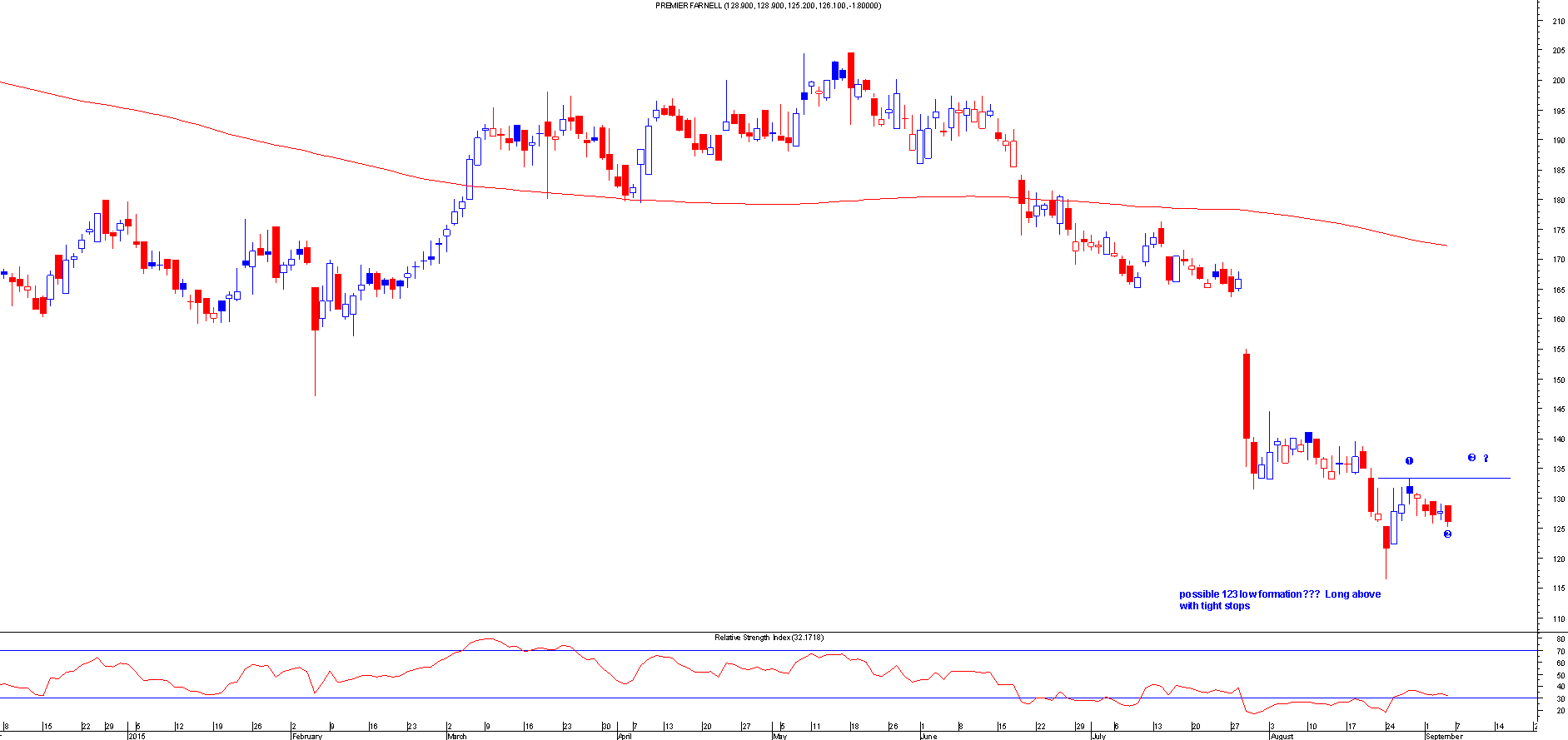Screen dimensions: 1568x740
Task: Click the April label on date axis
Action: [624, 736]
